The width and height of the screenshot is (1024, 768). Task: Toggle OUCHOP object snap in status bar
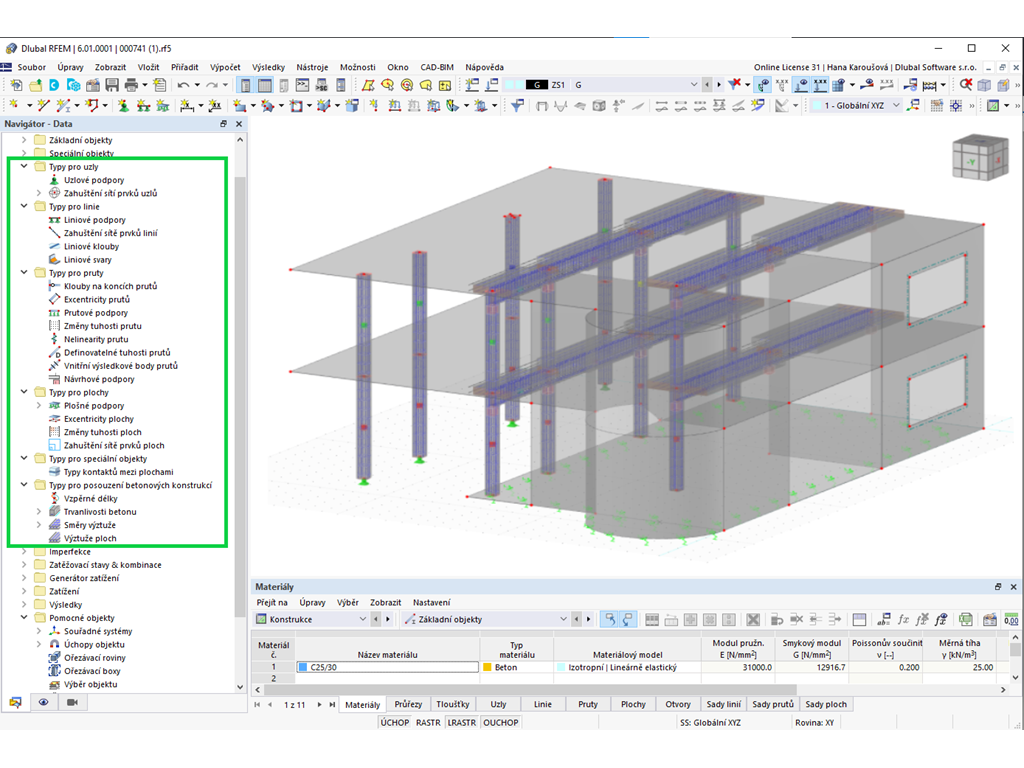pos(501,722)
